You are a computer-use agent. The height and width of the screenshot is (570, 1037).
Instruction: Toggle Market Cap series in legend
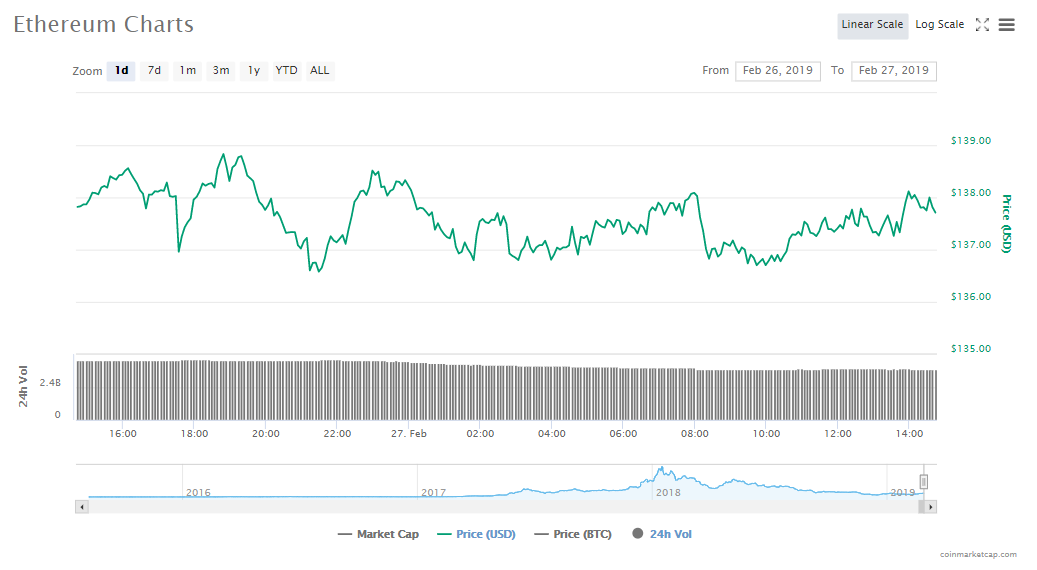[x=379, y=534]
